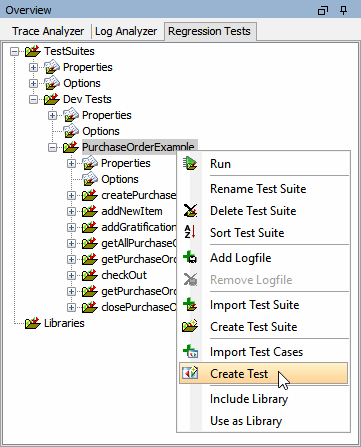Switch to the Log Analyzer tab

[x=126, y=31]
